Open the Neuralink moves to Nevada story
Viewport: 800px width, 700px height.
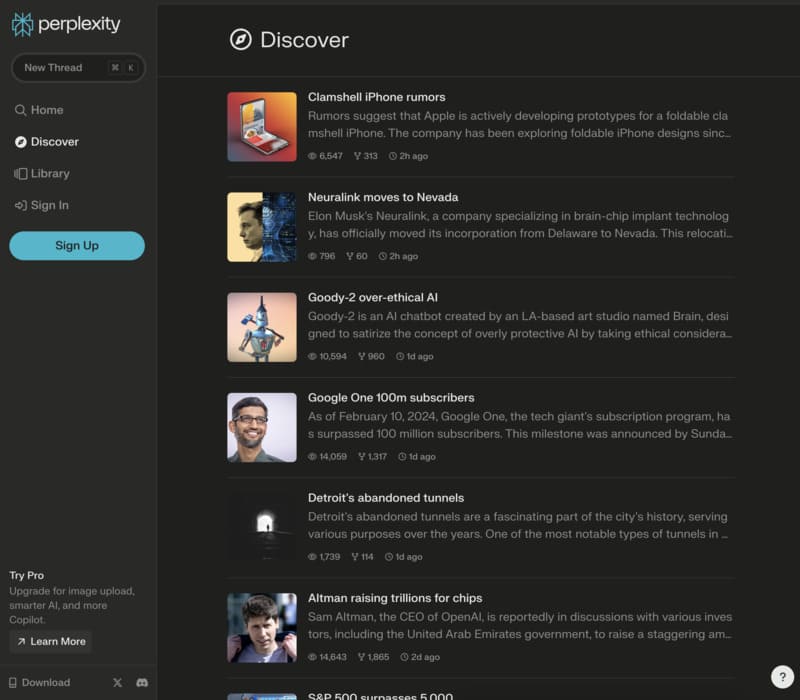pyautogui.click(x=384, y=197)
